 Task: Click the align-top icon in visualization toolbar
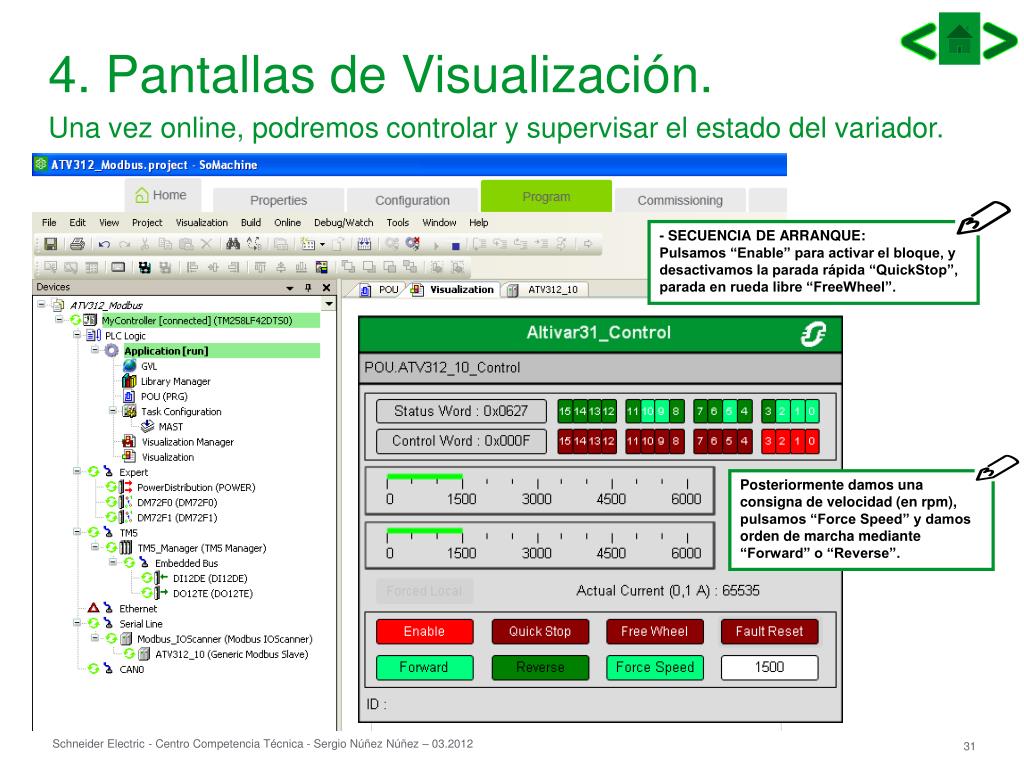coord(261,267)
